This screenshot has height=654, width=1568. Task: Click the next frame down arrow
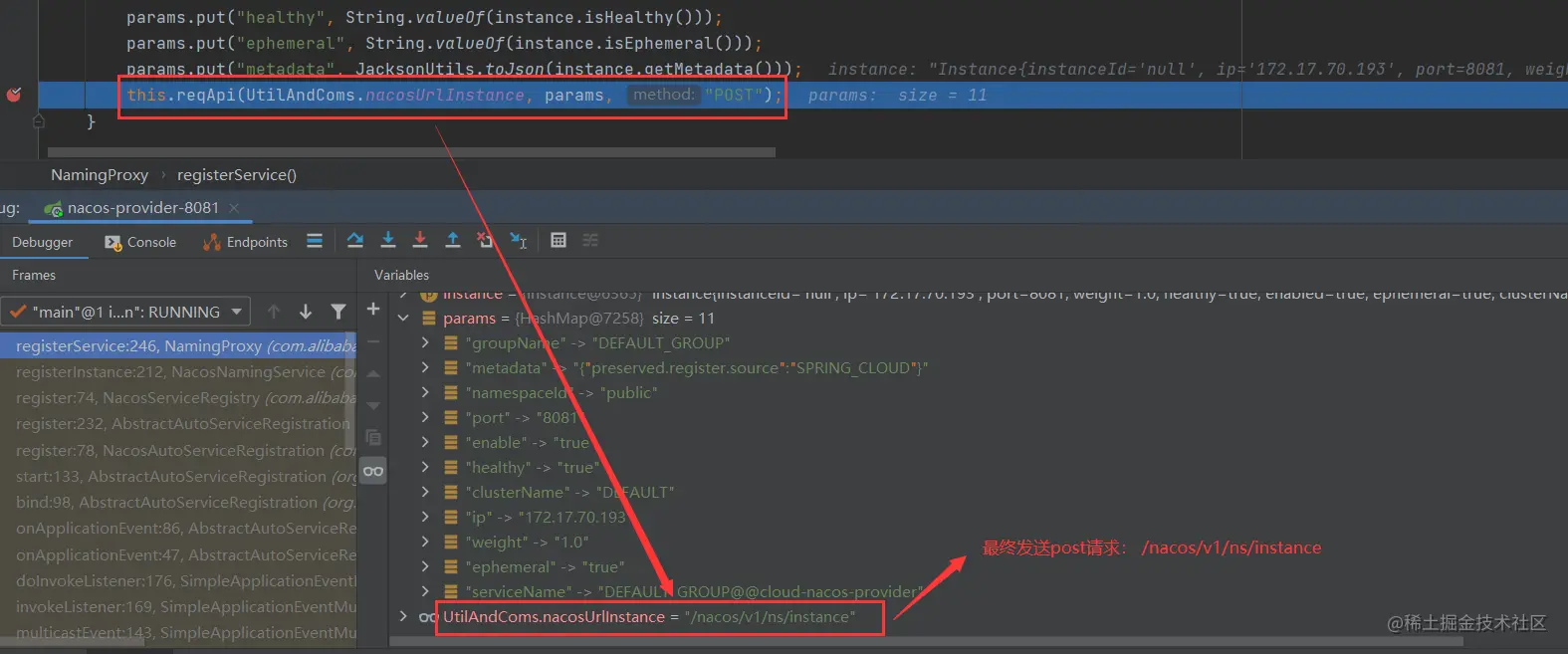[306, 312]
